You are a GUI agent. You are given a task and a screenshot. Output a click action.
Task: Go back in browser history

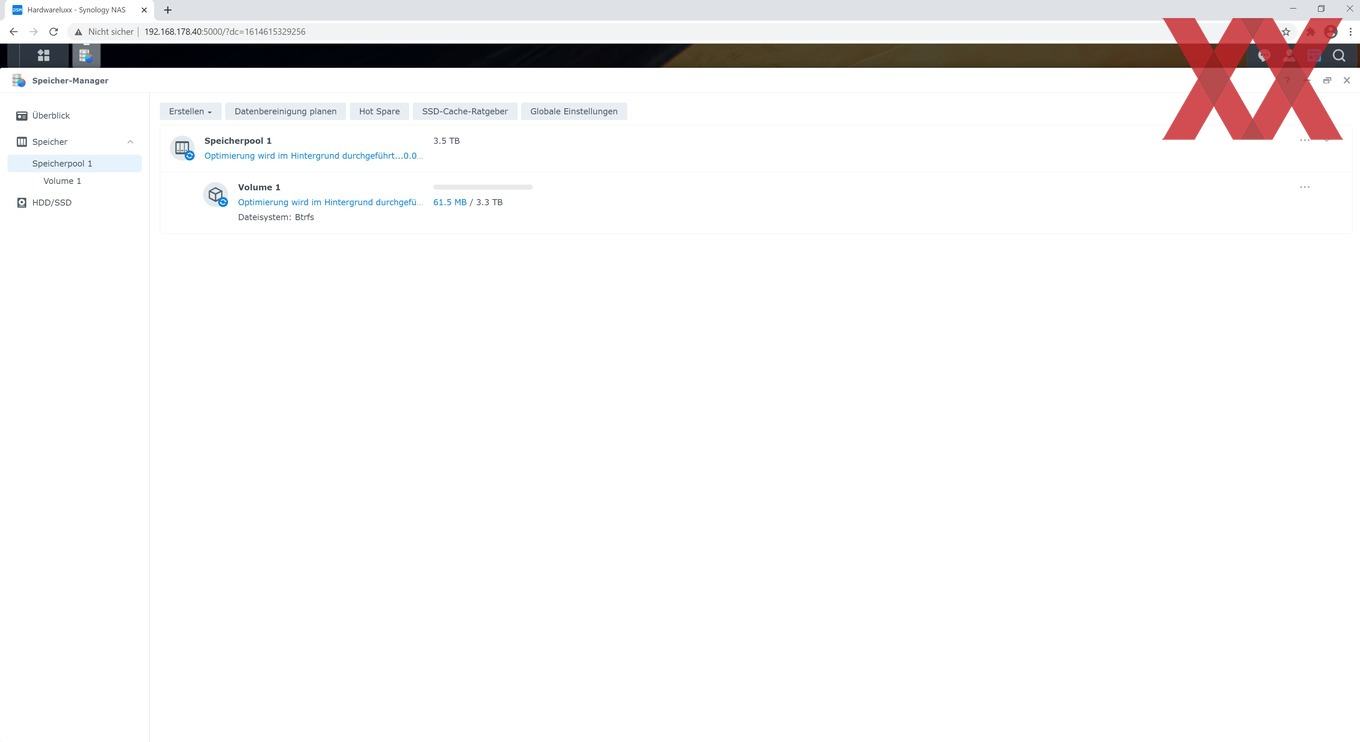pyautogui.click(x=14, y=32)
